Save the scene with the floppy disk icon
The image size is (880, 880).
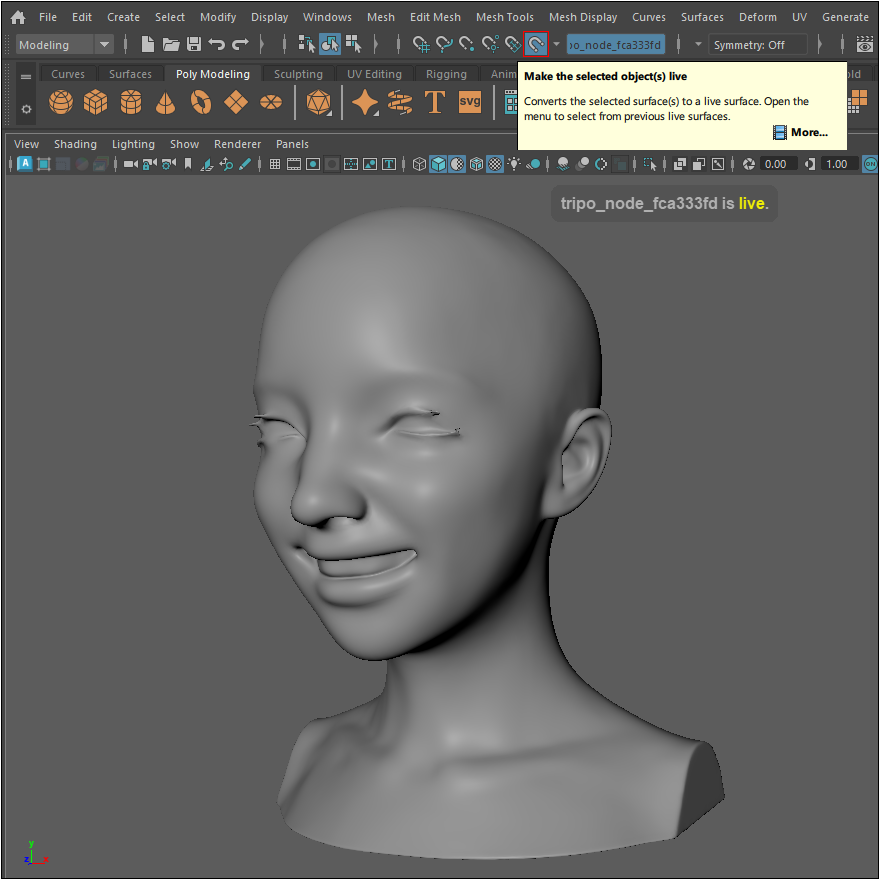point(194,44)
